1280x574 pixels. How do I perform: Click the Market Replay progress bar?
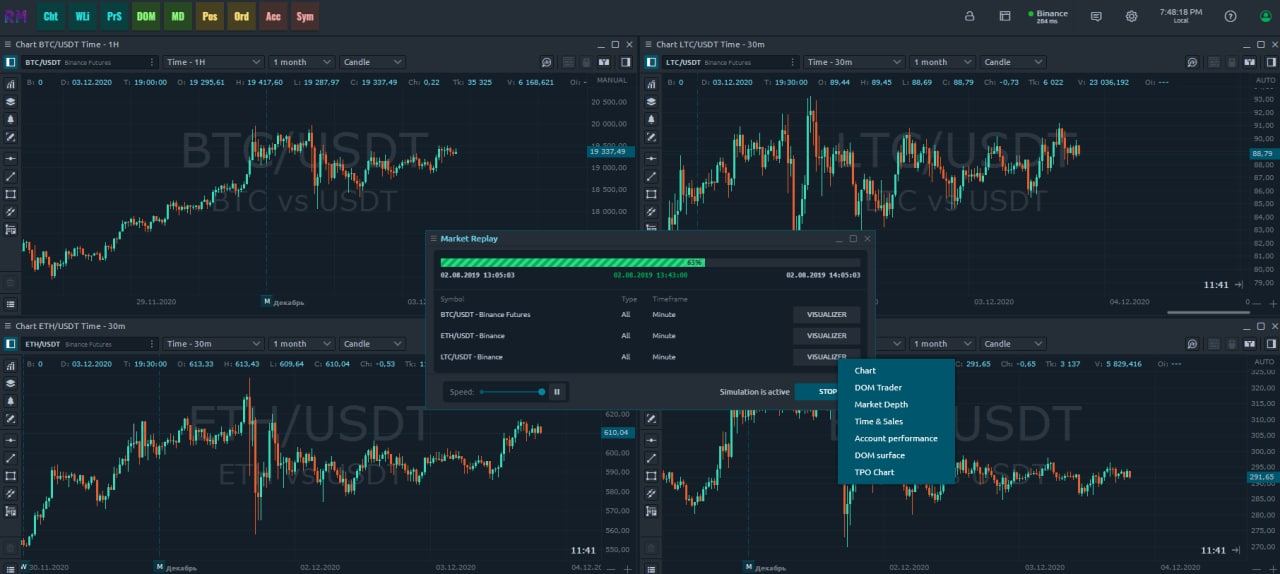650,262
